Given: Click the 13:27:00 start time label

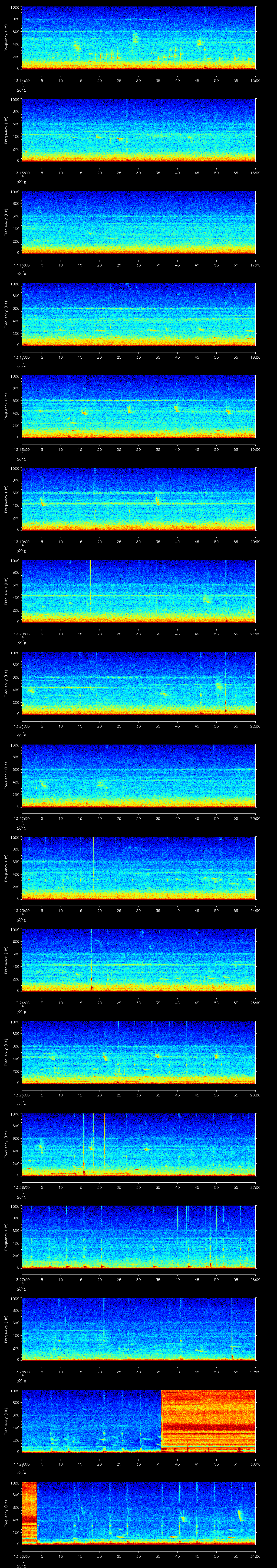Looking at the screenshot, I should coord(21,1279).
